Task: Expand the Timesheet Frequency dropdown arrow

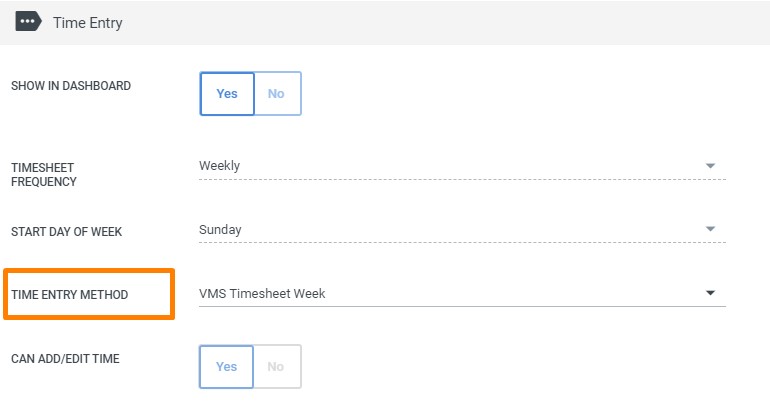Action: click(x=710, y=165)
